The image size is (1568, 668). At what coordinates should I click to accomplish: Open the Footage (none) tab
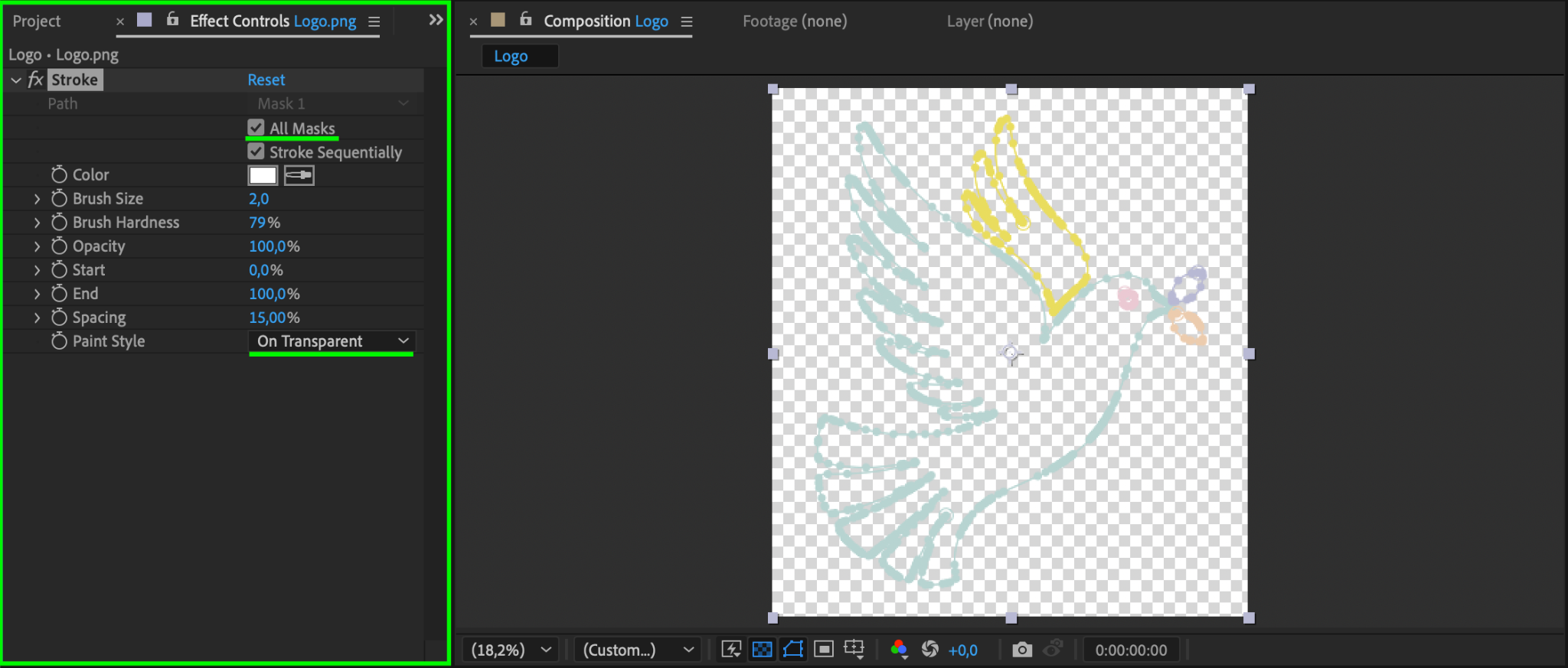tap(795, 21)
